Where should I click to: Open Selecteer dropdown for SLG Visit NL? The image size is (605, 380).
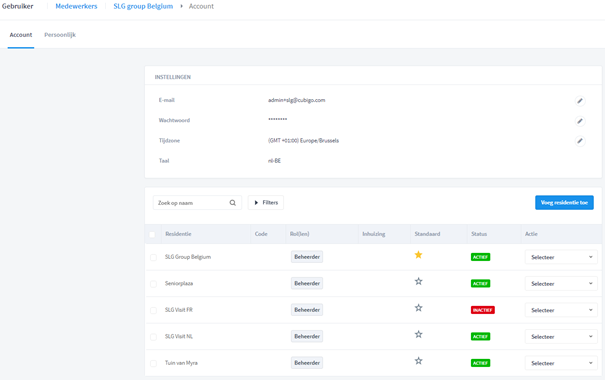click(561, 336)
